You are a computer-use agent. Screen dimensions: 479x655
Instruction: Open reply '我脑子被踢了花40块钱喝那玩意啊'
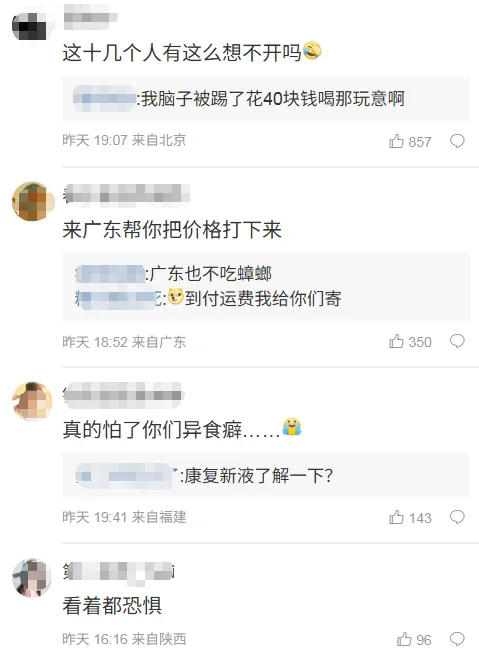pos(273,99)
